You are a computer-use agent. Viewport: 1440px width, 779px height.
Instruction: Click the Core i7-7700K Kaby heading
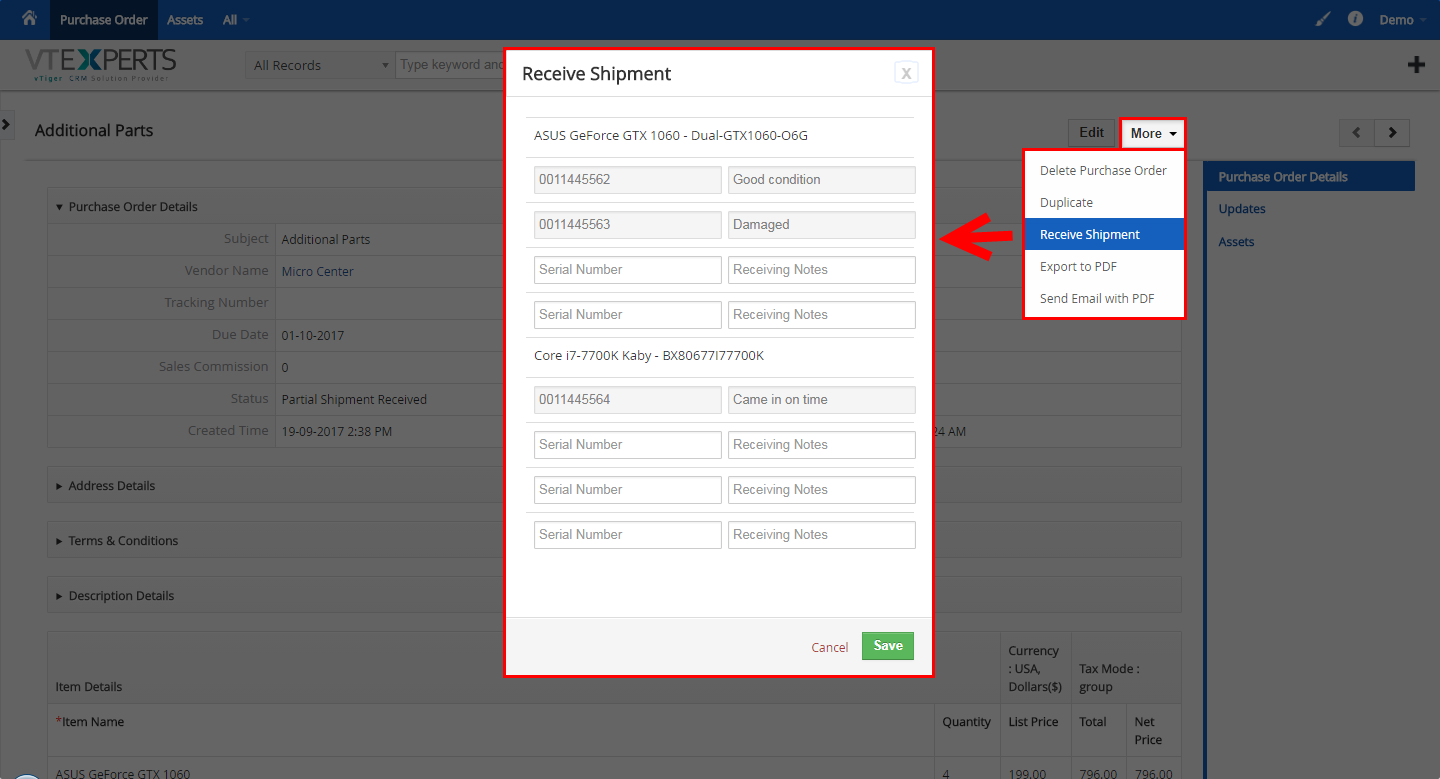tap(649, 355)
